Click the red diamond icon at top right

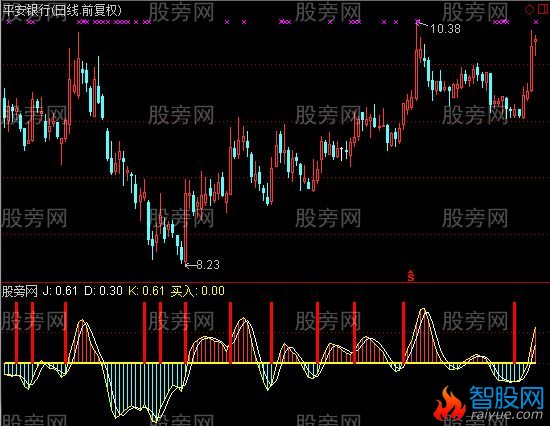coord(529,9)
